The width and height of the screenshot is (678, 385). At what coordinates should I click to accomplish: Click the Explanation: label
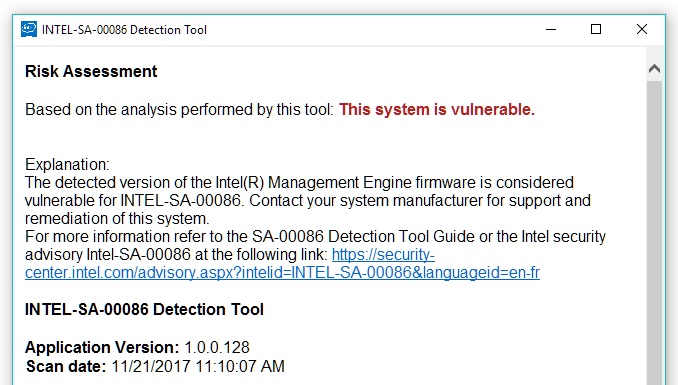tap(67, 164)
